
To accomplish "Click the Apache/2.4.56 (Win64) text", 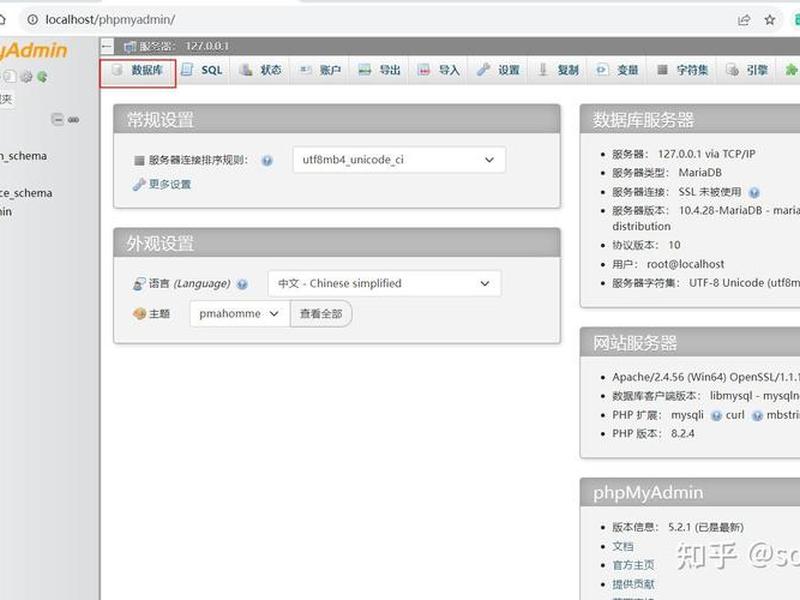I will [x=669, y=377].
